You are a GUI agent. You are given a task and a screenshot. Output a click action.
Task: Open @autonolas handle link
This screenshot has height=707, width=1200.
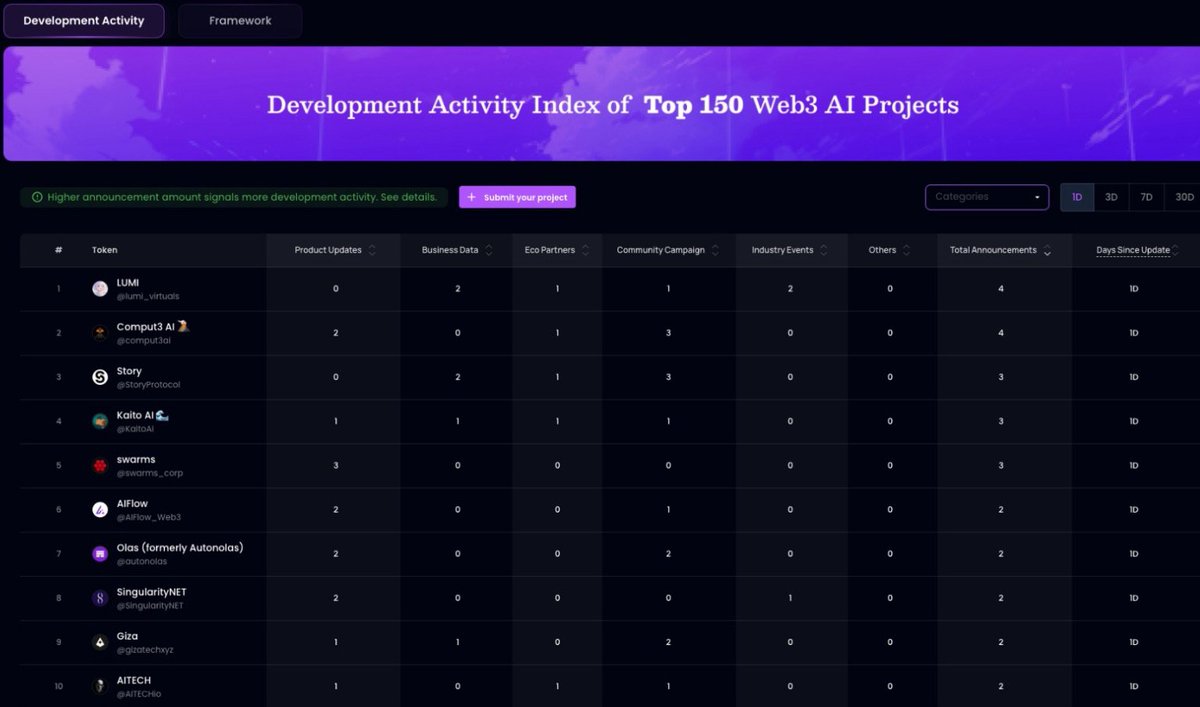pos(142,562)
